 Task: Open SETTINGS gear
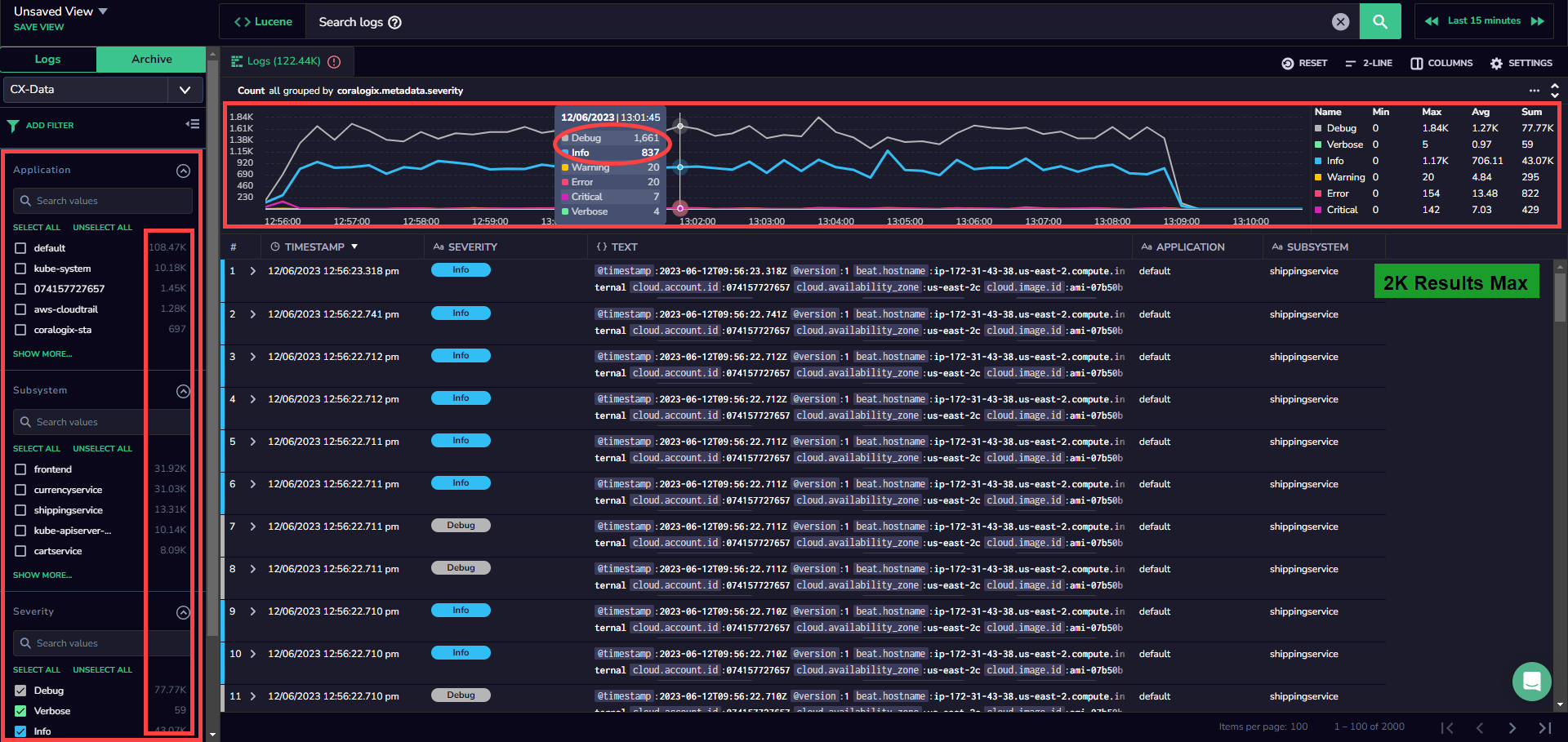1521,63
